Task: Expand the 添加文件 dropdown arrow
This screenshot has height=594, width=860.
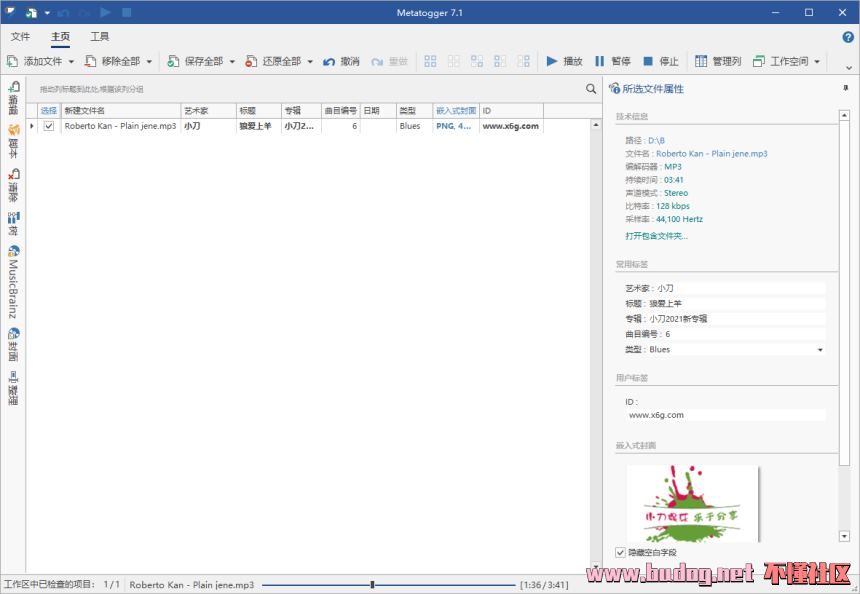Action: pos(71,61)
